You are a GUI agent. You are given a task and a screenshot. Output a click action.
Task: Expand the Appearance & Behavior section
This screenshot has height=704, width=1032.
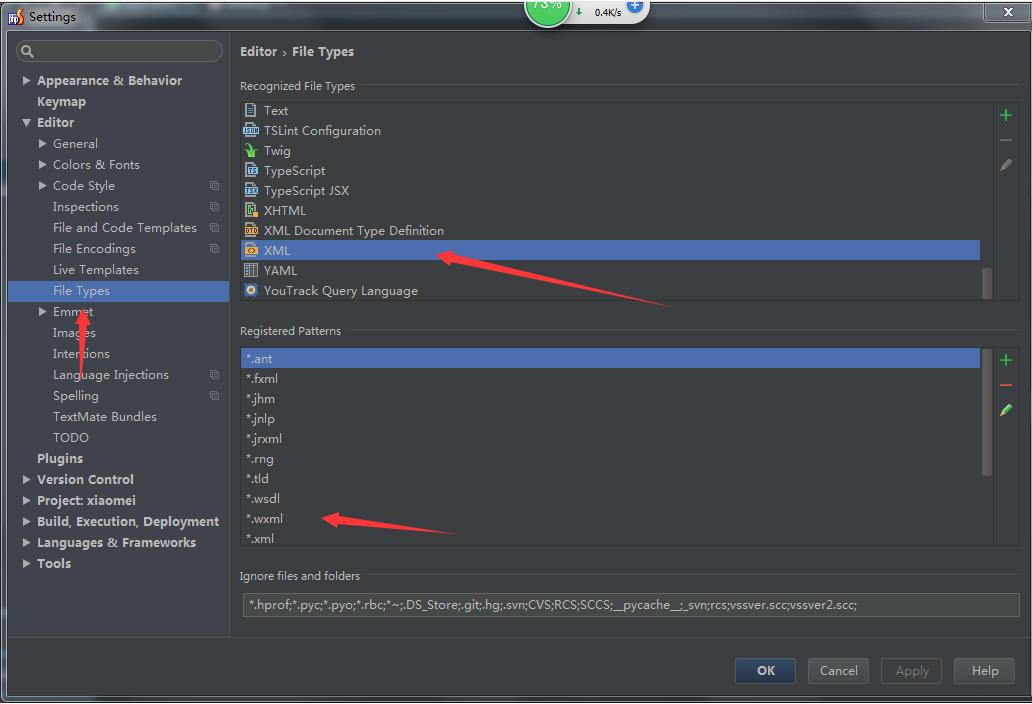click(26, 80)
